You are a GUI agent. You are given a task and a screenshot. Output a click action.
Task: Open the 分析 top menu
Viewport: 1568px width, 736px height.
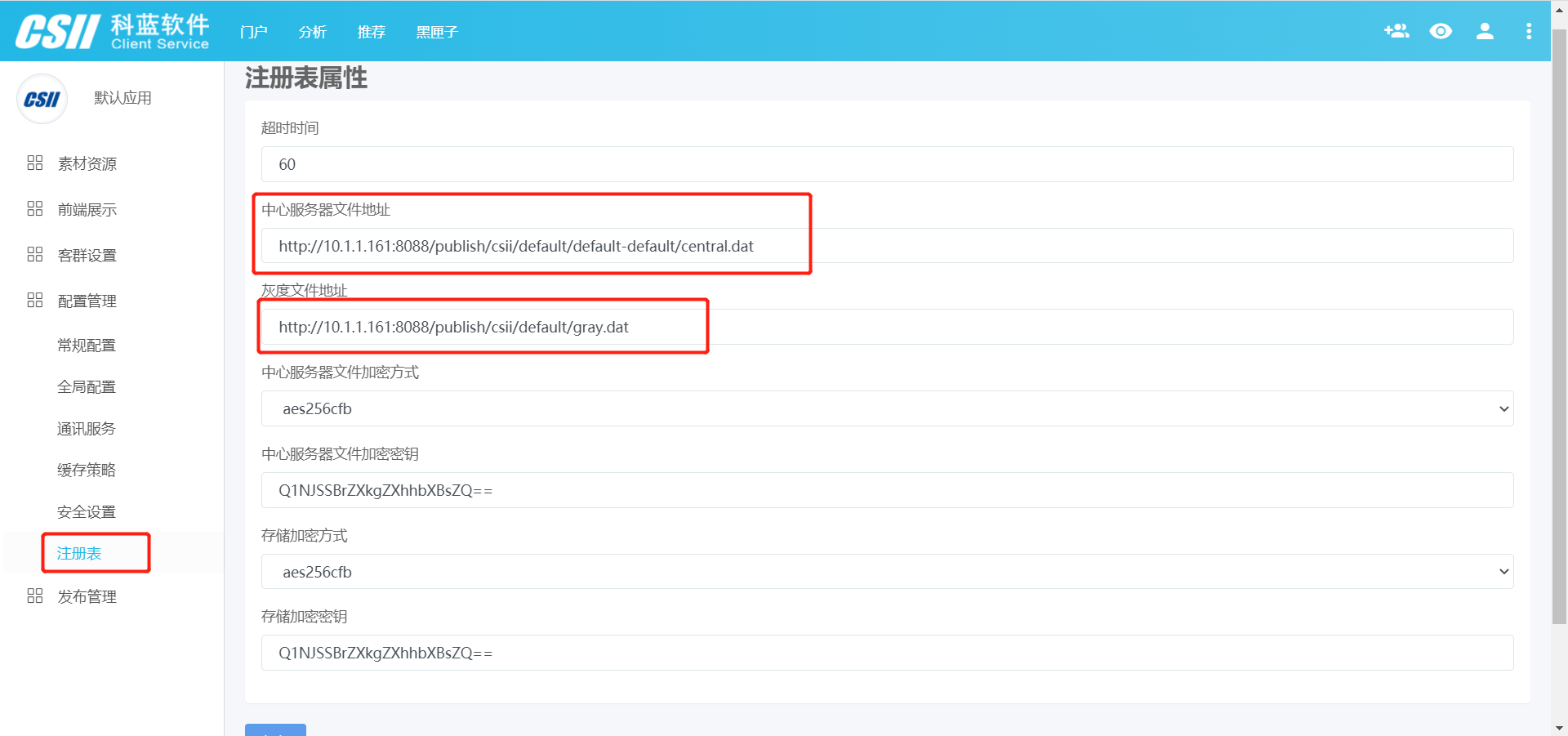click(313, 32)
